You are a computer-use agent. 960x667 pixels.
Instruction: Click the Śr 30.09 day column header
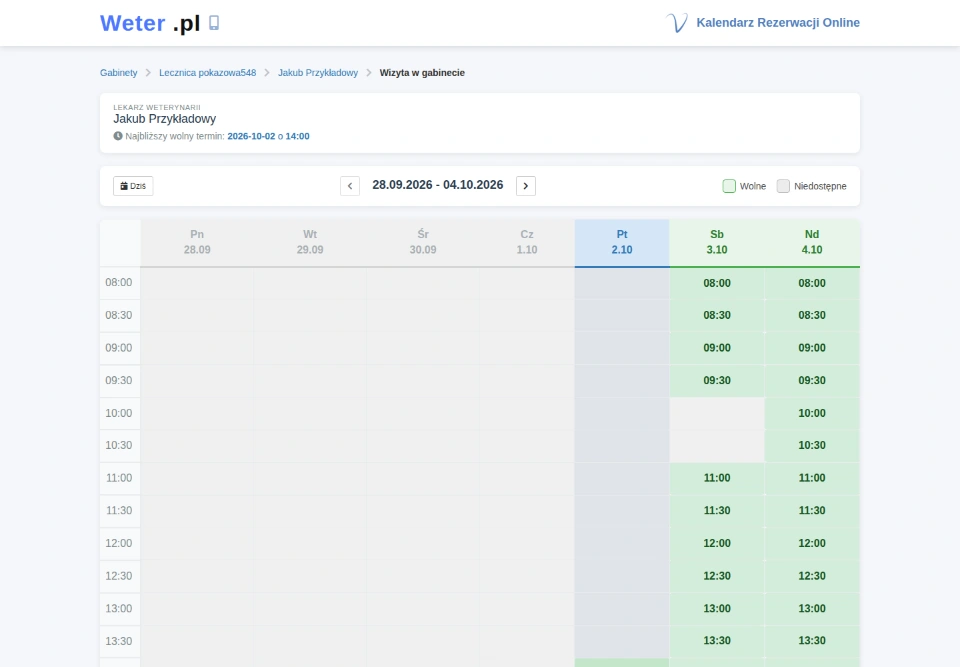(x=423, y=243)
